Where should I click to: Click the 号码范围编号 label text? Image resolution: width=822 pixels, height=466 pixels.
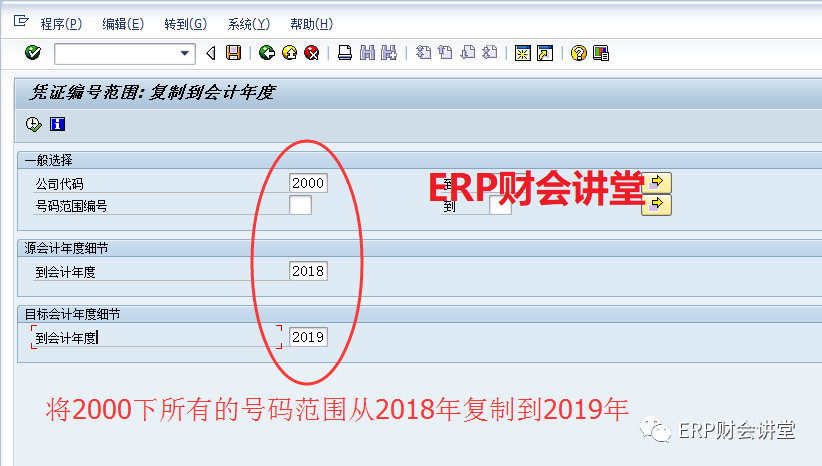click(x=71, y=206)
